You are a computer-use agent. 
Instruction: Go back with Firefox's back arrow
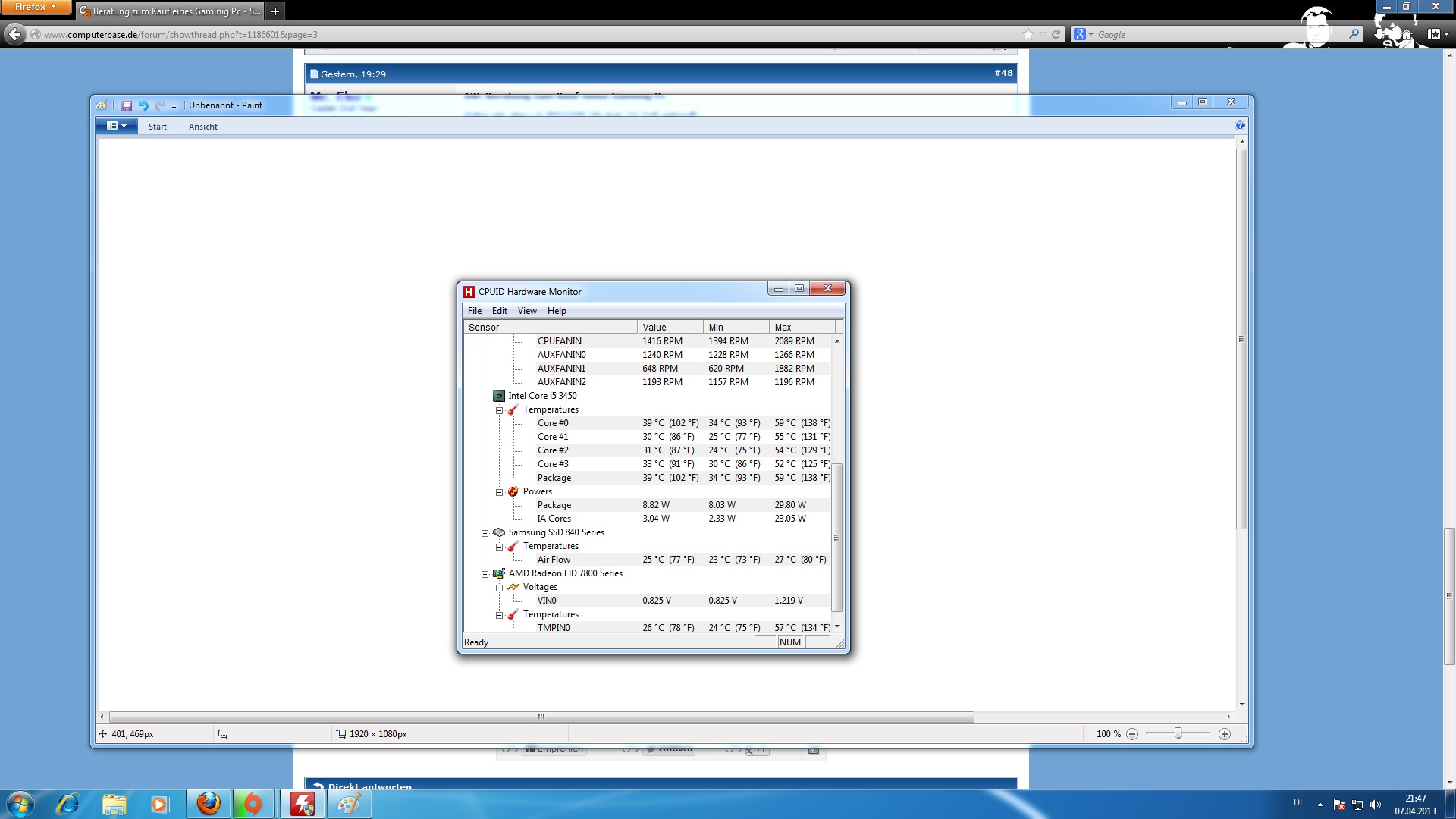tap(14, 34)
